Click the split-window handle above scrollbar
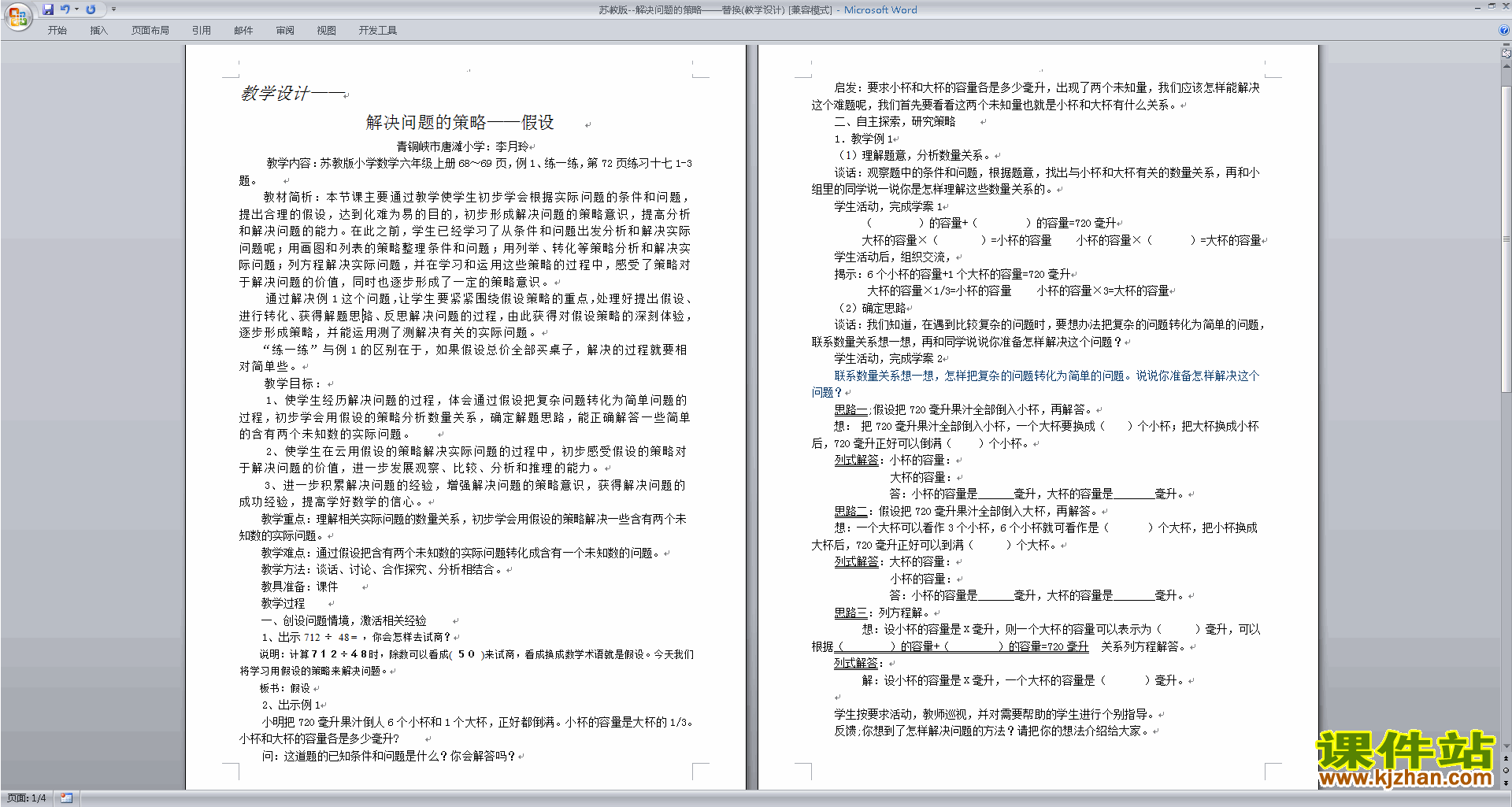The width and height of the screenshot is (1512, 807). click(1506, 46)
